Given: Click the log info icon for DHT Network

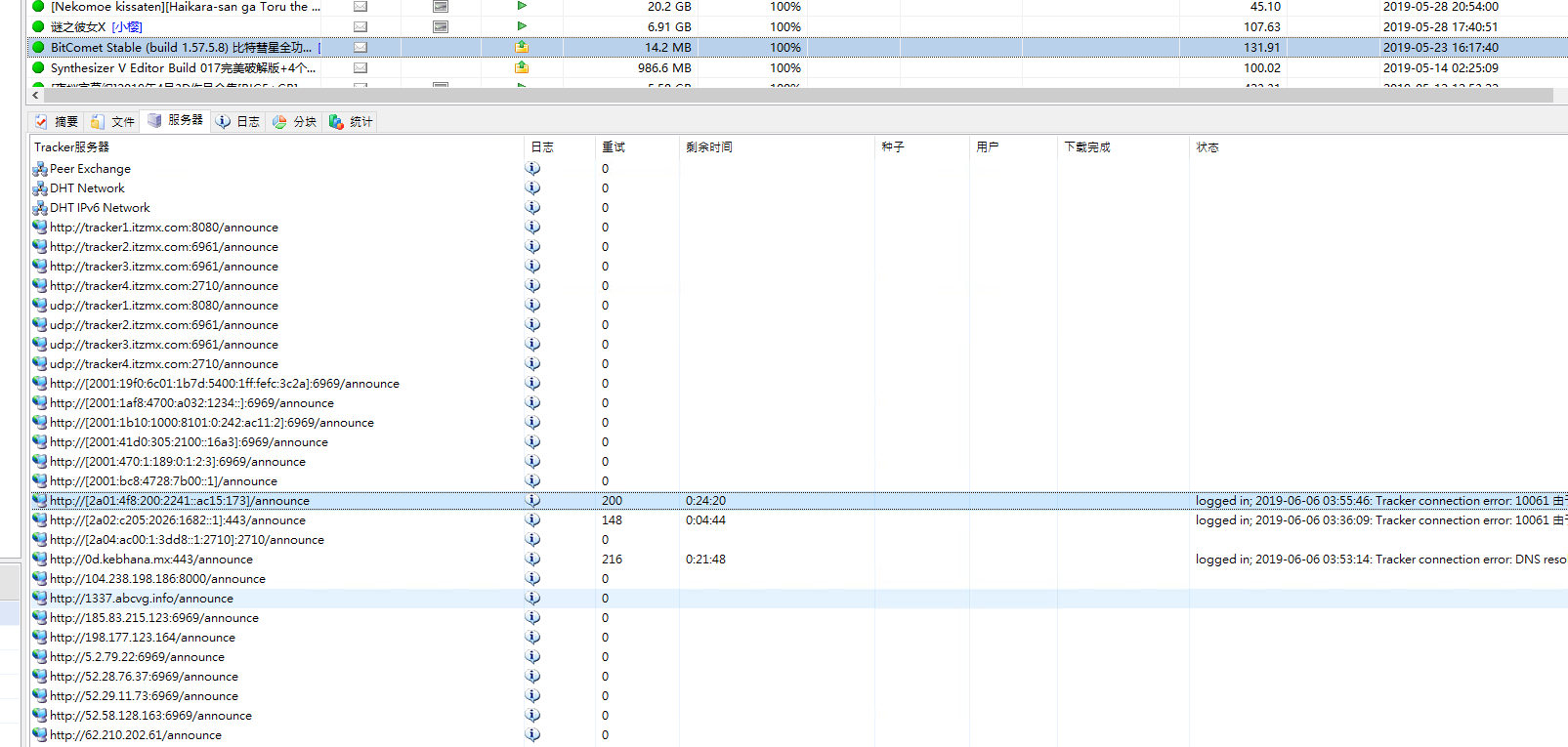Looking at the screenshot, I should [x=532, y=187].
